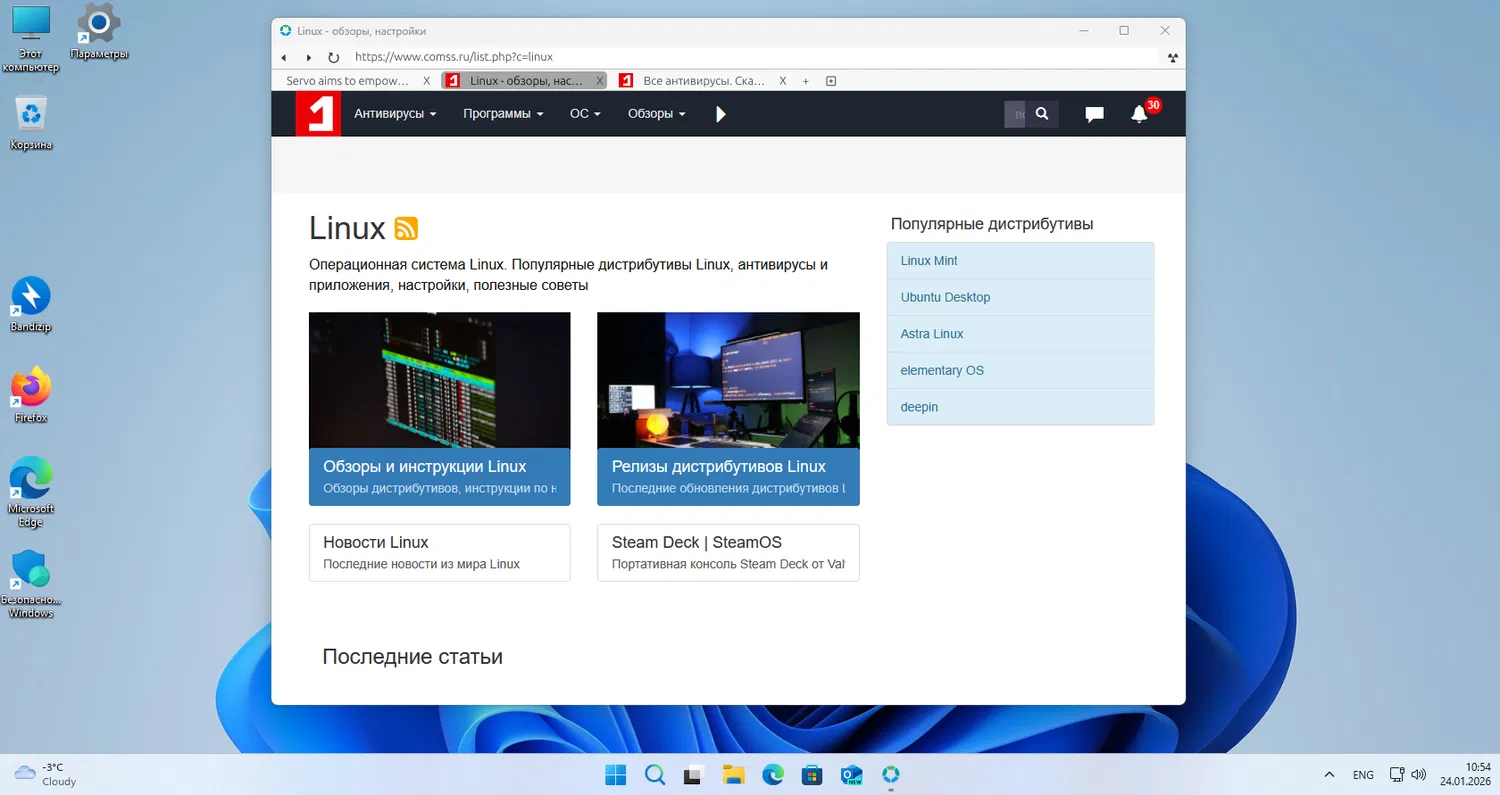The height and width of the screenshot is (795, 1500).
Task: Click the speaker volume icon in the tray
Action: point(1418,775)
